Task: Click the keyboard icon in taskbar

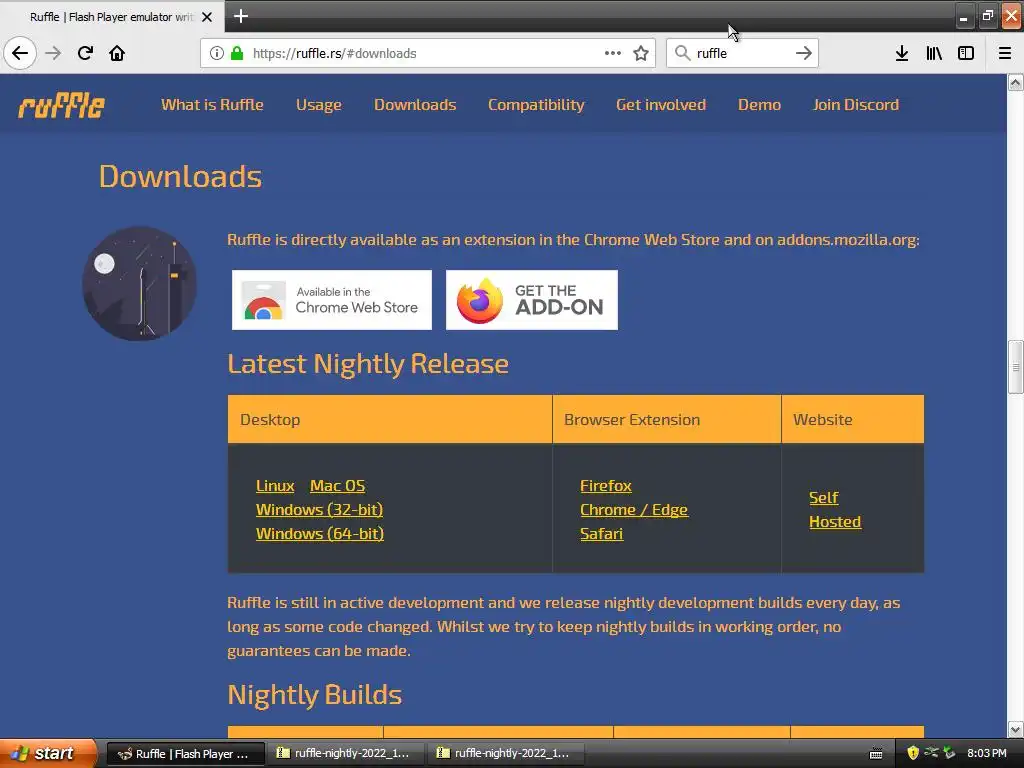Action: tap(876, 754)
